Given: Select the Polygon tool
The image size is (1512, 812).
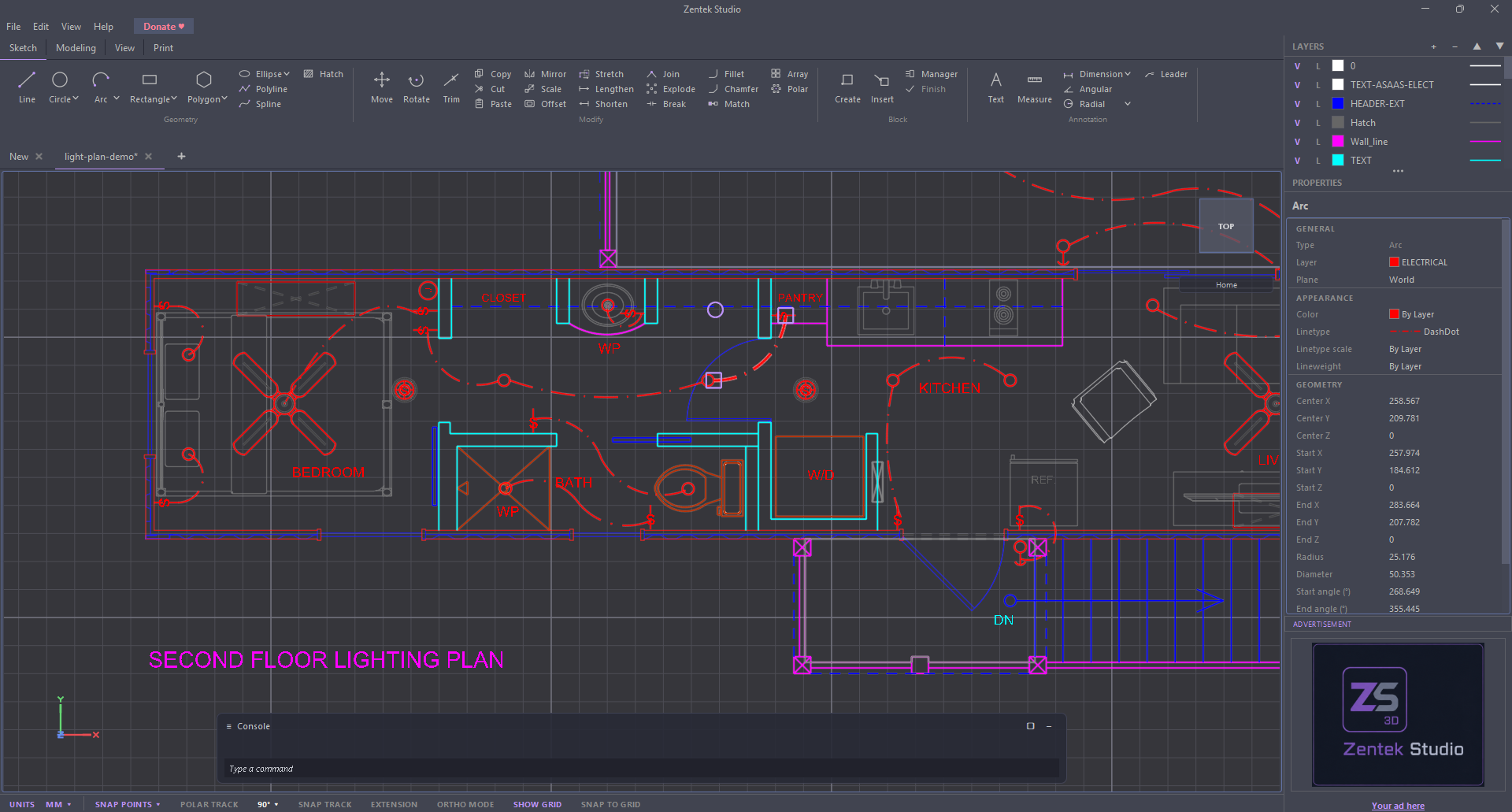Looking at the screenshot, I should 203,87.
